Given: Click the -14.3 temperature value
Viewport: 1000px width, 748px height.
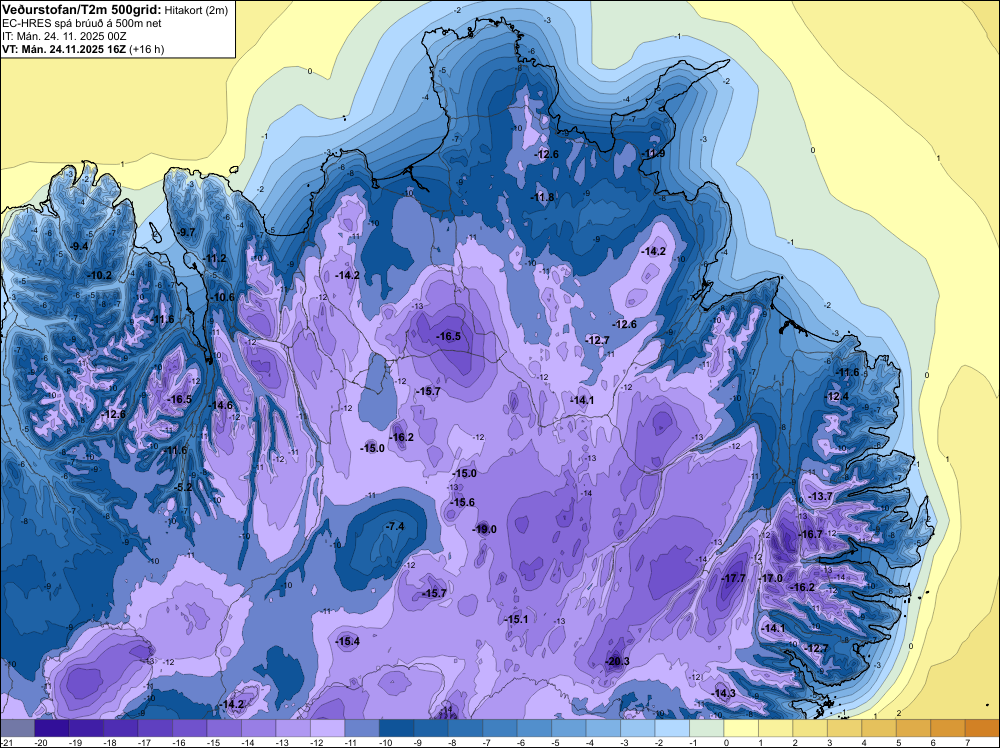Looking at the screenshot, I should click(x=724, y=693).
